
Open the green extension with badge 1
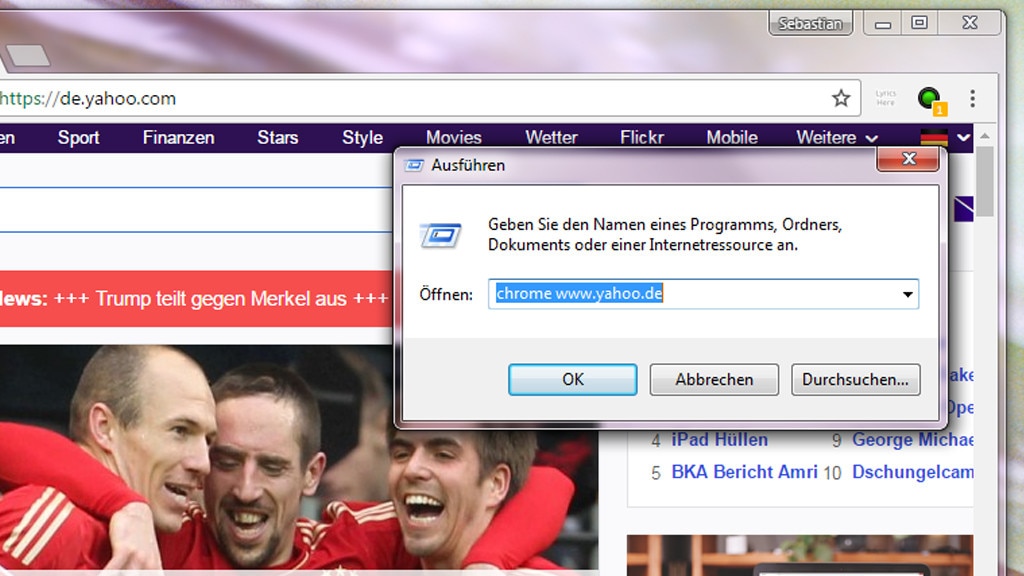pyautogui.click(x=930, y=100)
